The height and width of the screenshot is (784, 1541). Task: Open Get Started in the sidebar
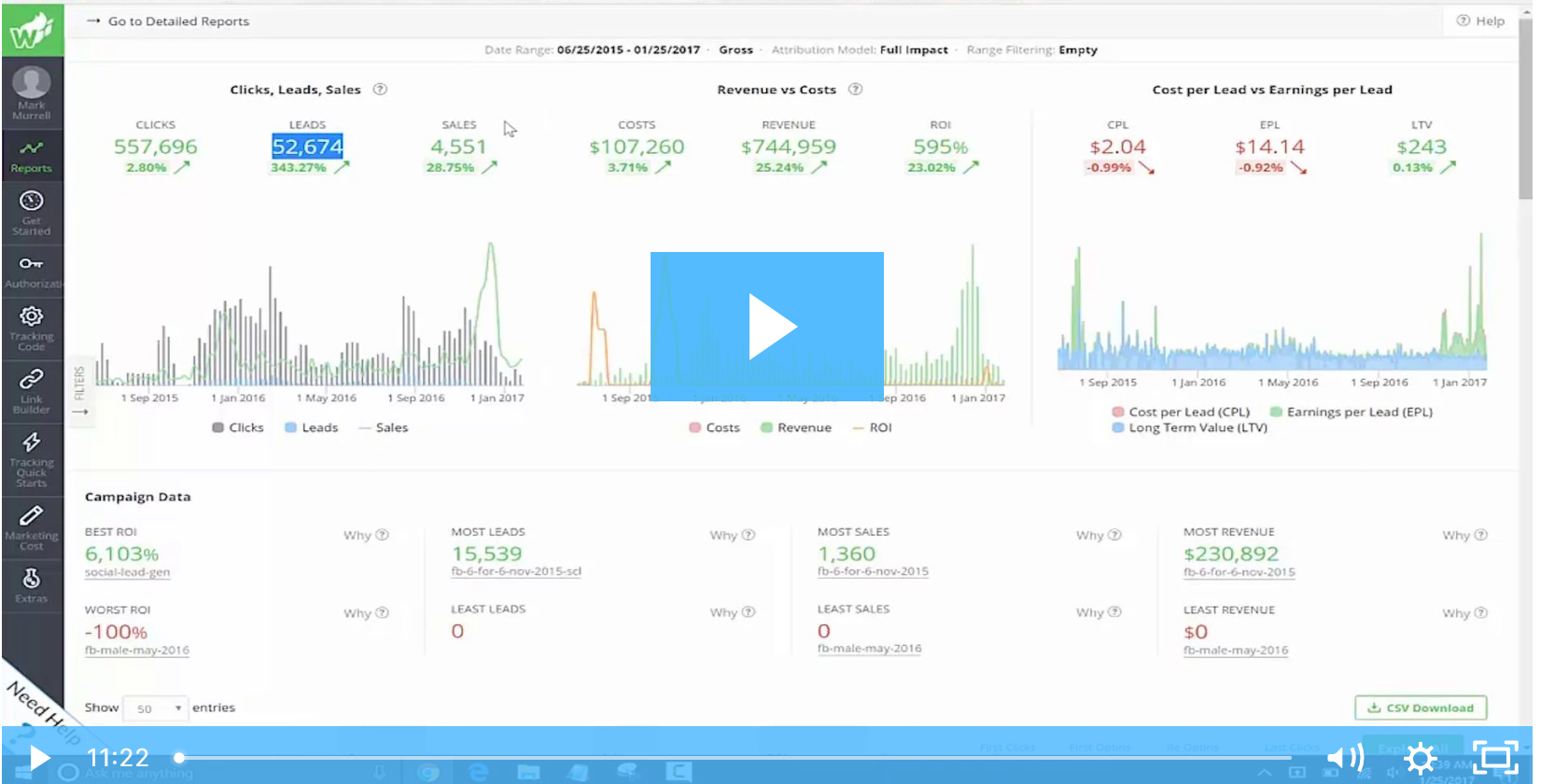point(32,213)
